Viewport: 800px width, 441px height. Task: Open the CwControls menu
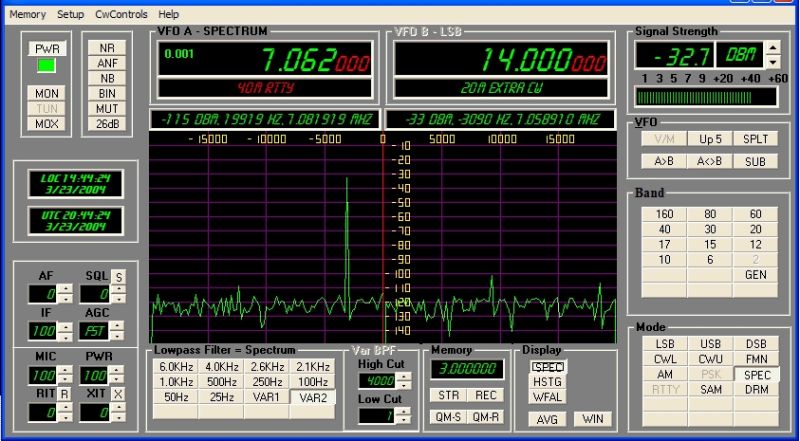pos(121,14)
